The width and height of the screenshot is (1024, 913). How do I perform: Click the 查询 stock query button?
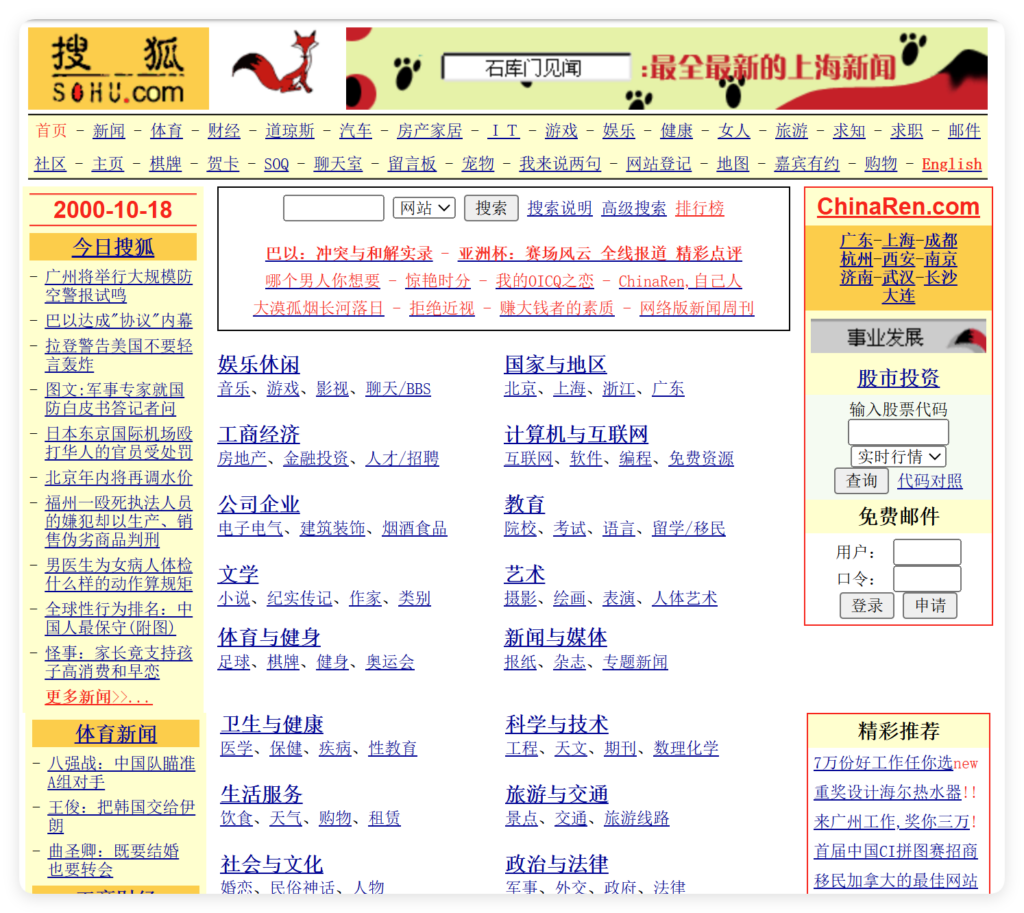tap(861, 481)
